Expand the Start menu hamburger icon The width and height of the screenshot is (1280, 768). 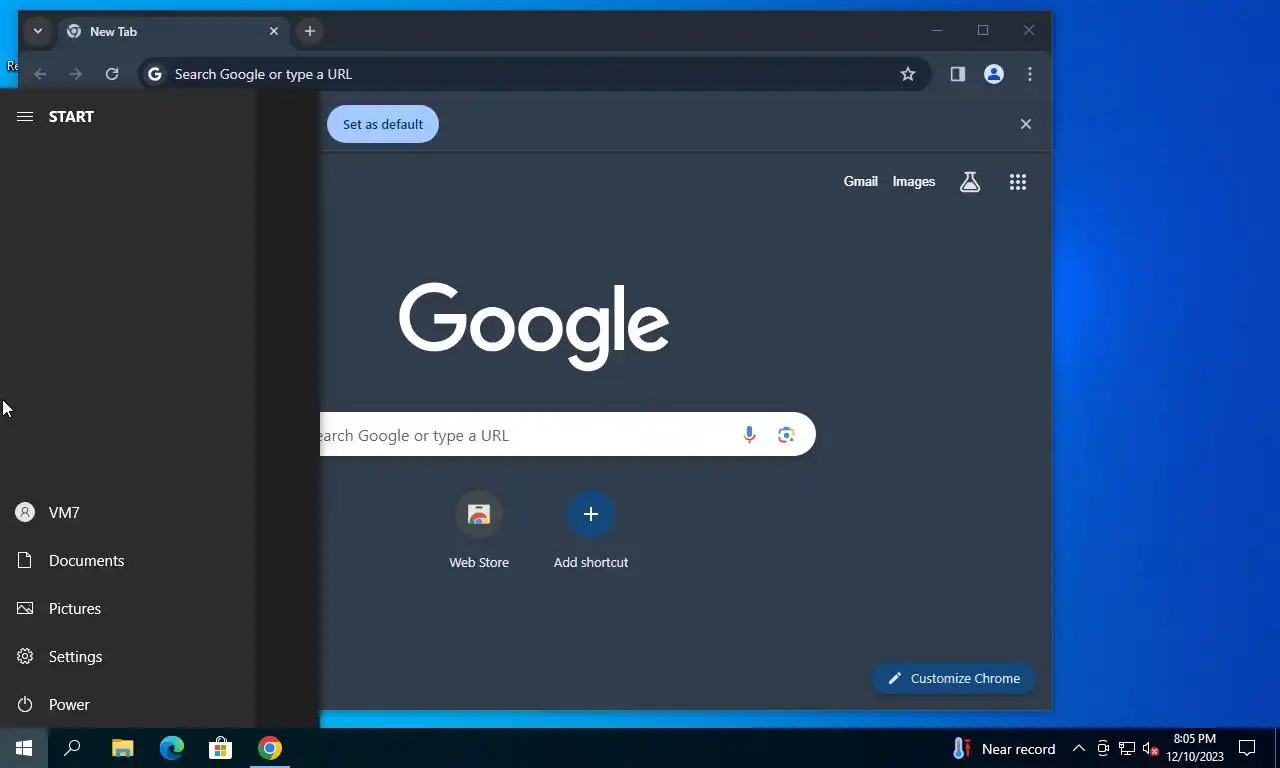25,117
